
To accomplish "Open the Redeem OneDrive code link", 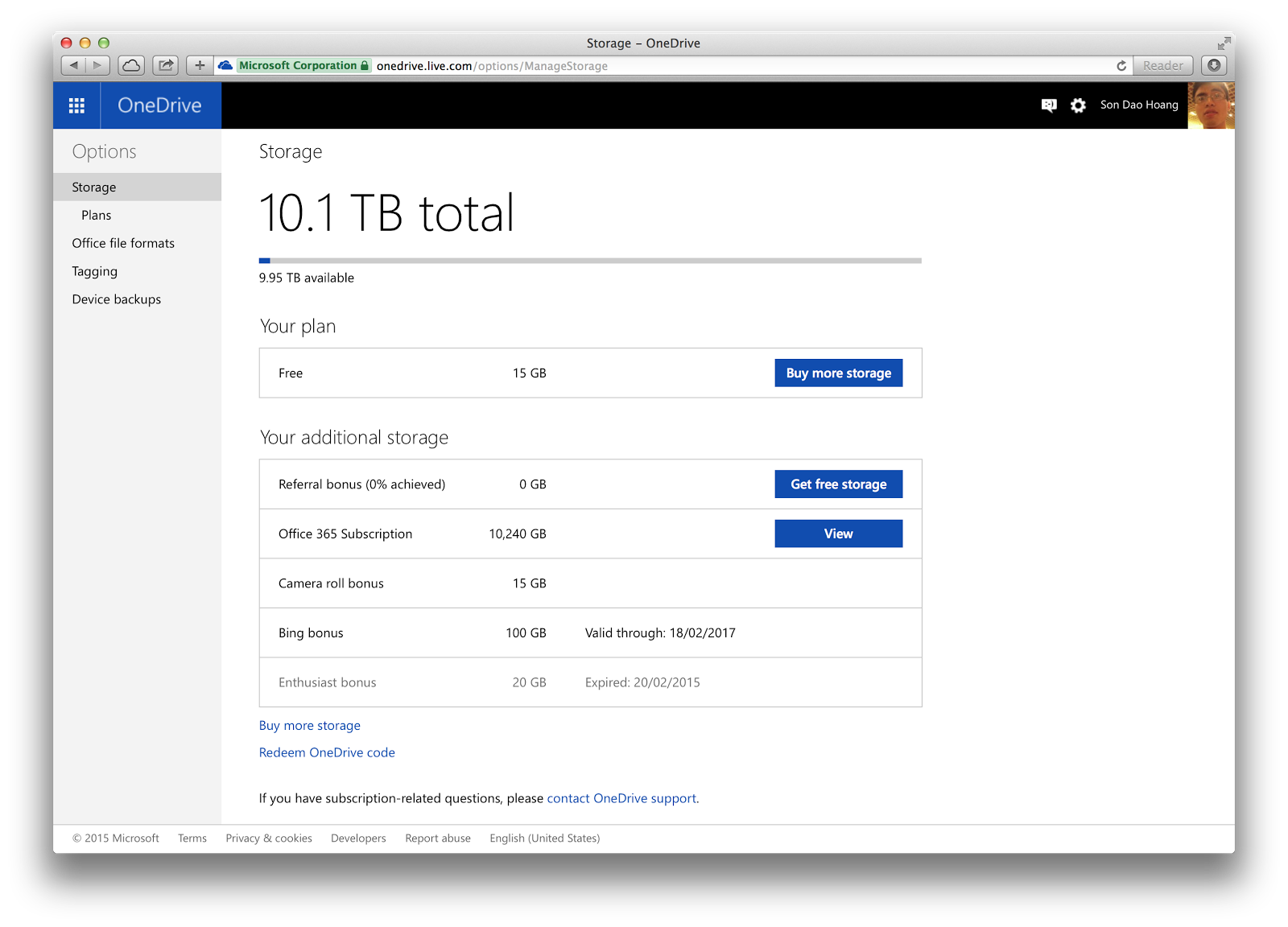I will pos(327,752).
